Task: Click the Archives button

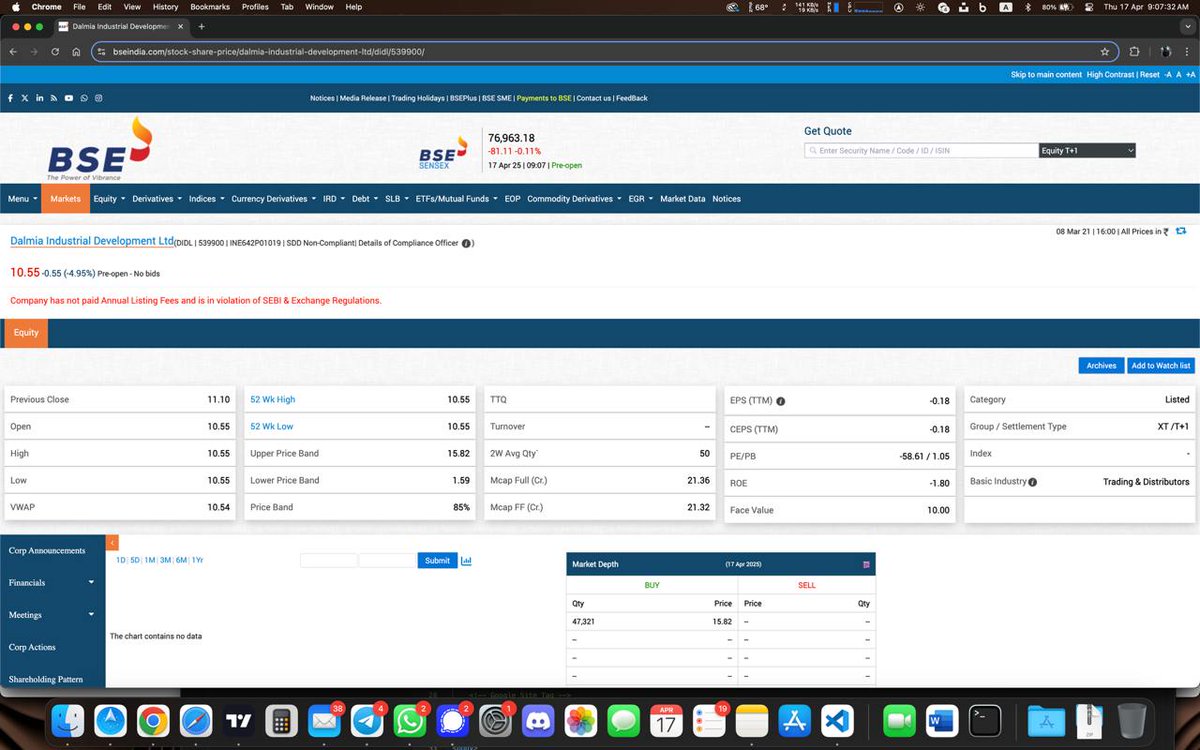Action: [1101, 366]
